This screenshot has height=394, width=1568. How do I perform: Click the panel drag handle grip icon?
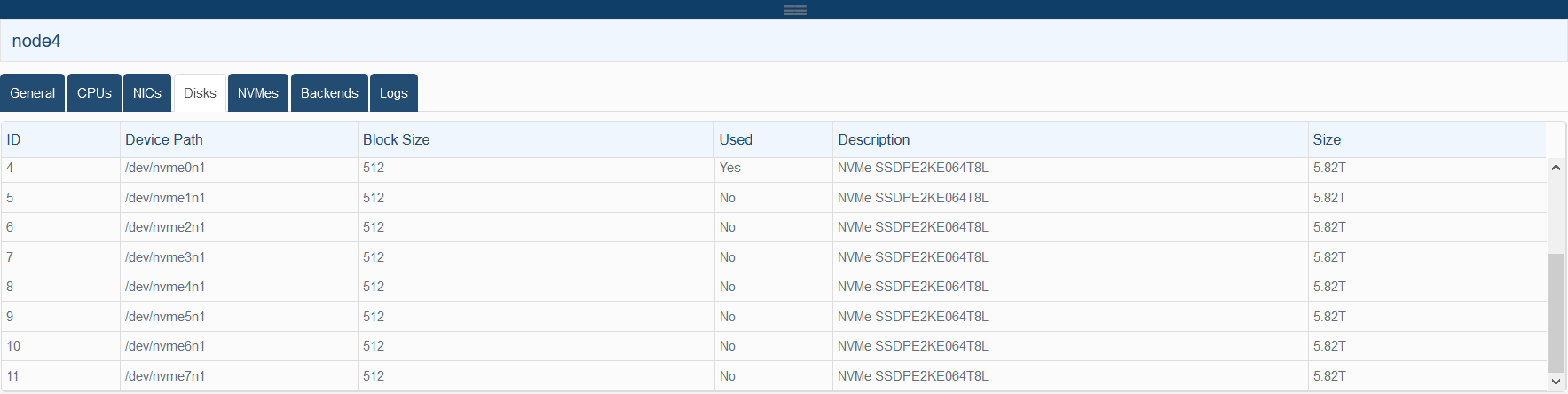coord(794,10)
